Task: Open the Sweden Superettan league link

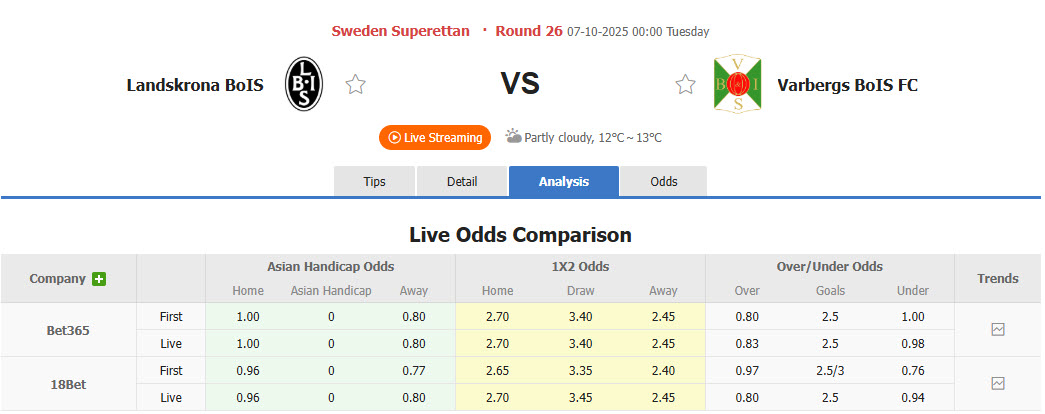Action: (x=400, y=31)
